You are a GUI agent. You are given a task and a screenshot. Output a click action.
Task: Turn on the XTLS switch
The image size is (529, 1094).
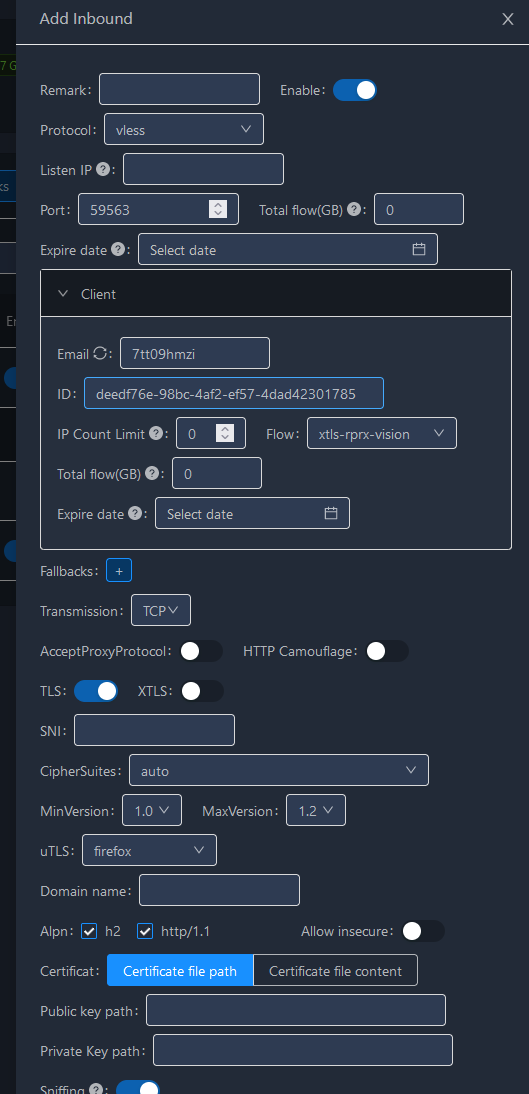[202, 691]
